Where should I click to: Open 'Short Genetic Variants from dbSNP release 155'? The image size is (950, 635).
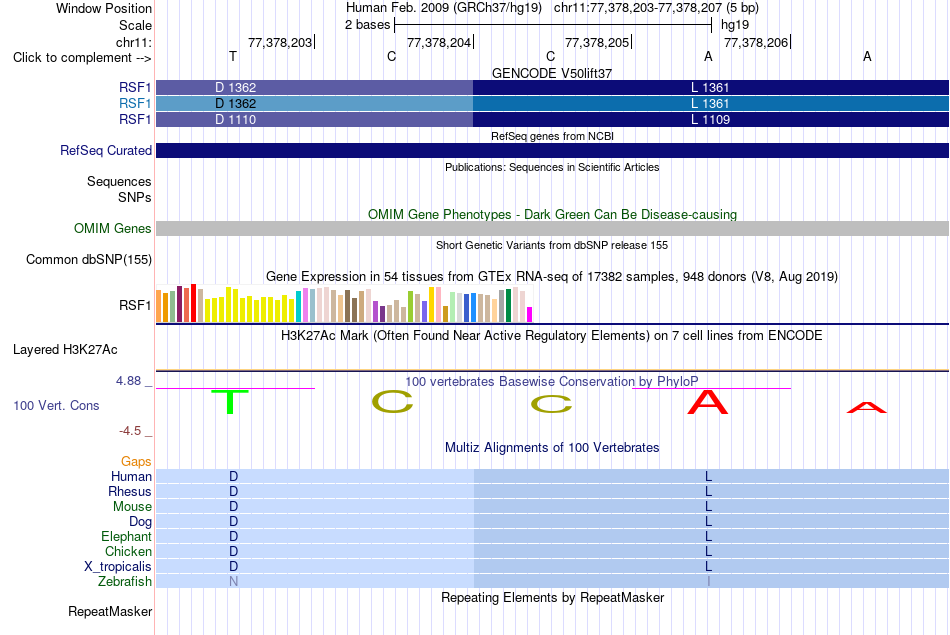click(552, 245)
